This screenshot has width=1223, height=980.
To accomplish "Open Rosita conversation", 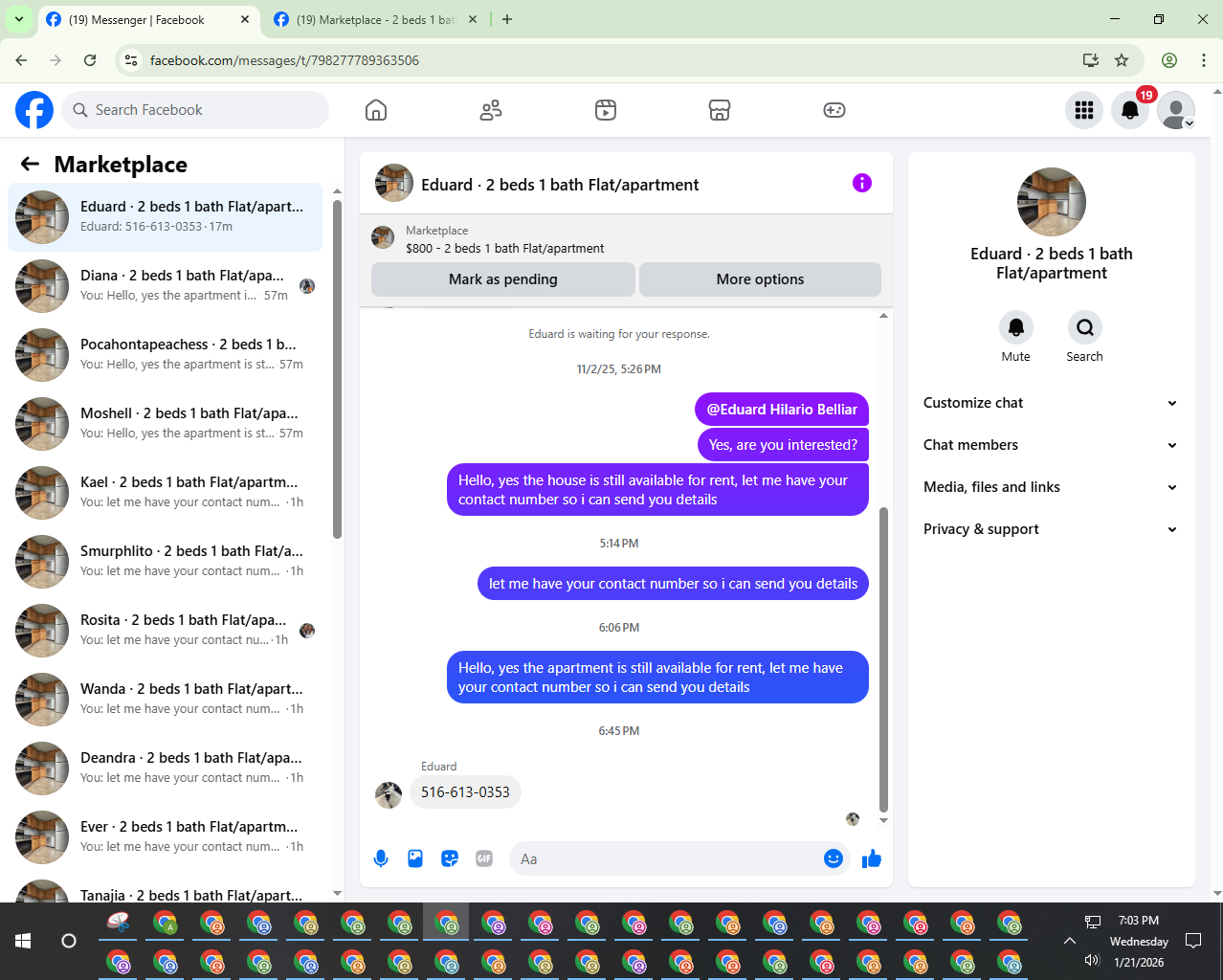I will point(165,630).
